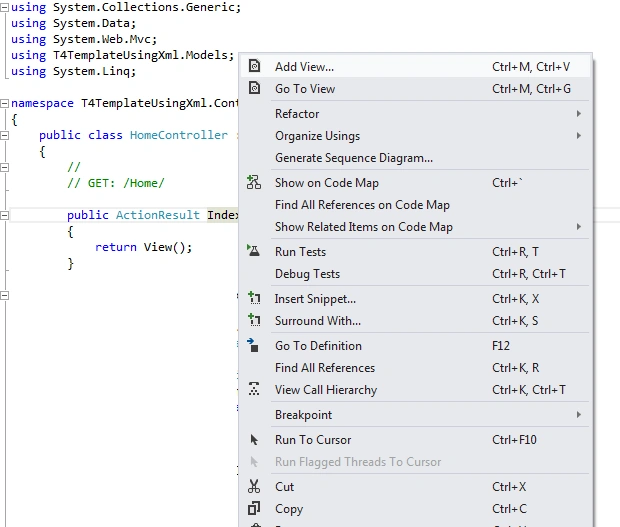Image resolution: width=620 pixels, height=527 pixels.
Task: Select Find All References on Code Map
Action: click(x=415, y=205)
